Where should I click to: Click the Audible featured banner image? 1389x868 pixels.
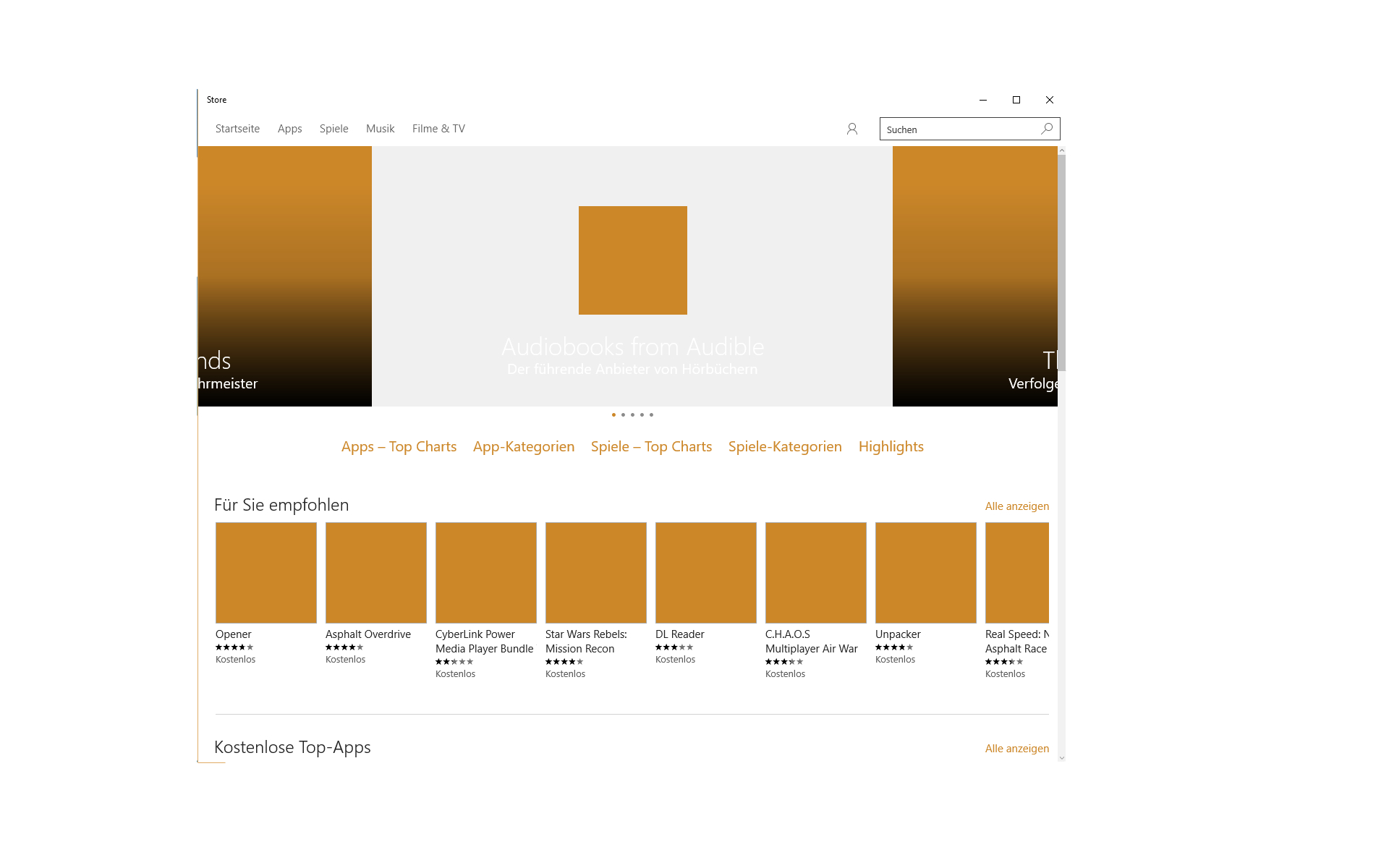pos(632,260)
